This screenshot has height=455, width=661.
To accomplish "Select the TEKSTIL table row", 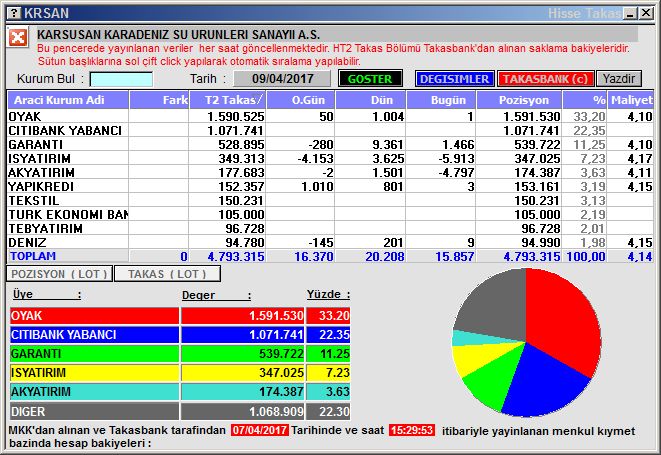I will coord(330,200).
